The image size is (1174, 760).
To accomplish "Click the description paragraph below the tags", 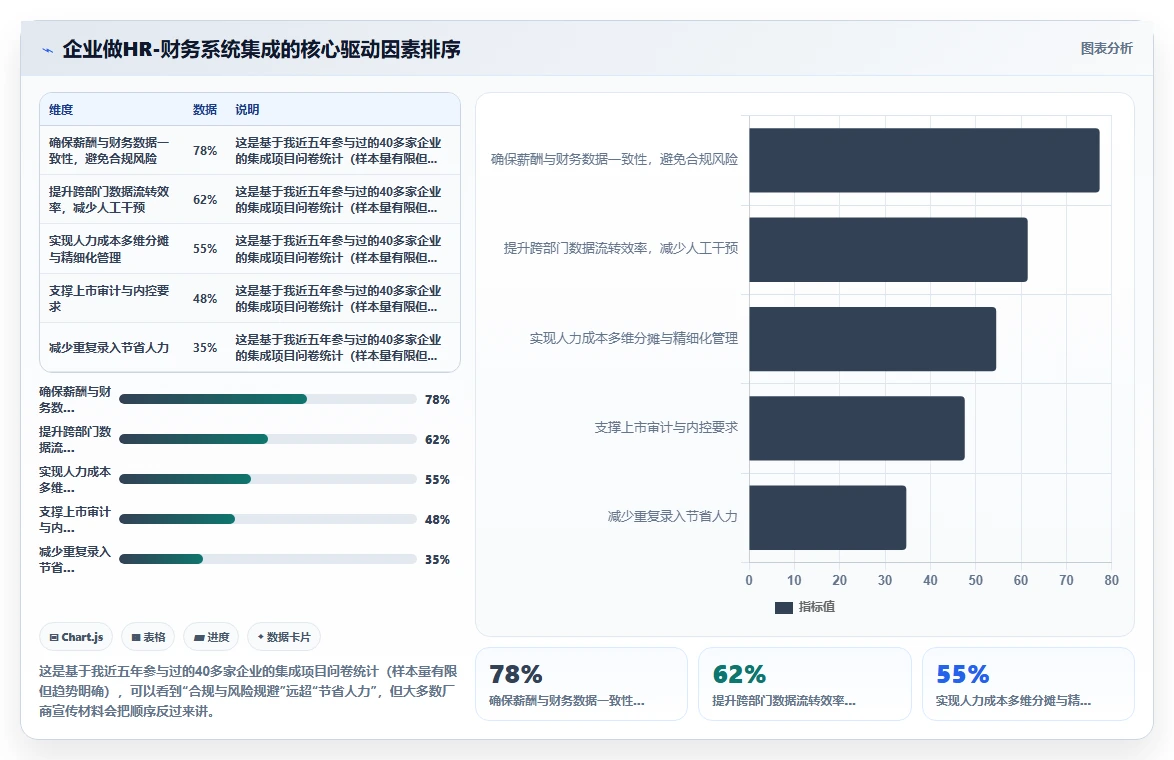I will pyautogui.click(x=248, y=691).
